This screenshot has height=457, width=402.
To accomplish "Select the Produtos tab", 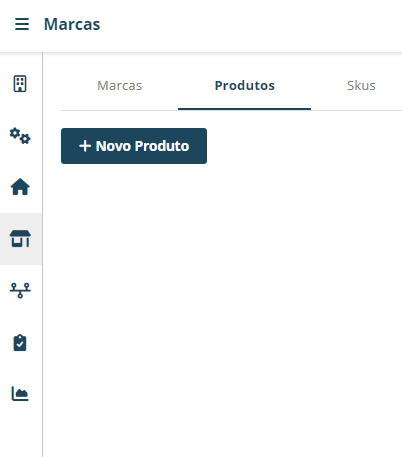I will [x=245, y=86].
